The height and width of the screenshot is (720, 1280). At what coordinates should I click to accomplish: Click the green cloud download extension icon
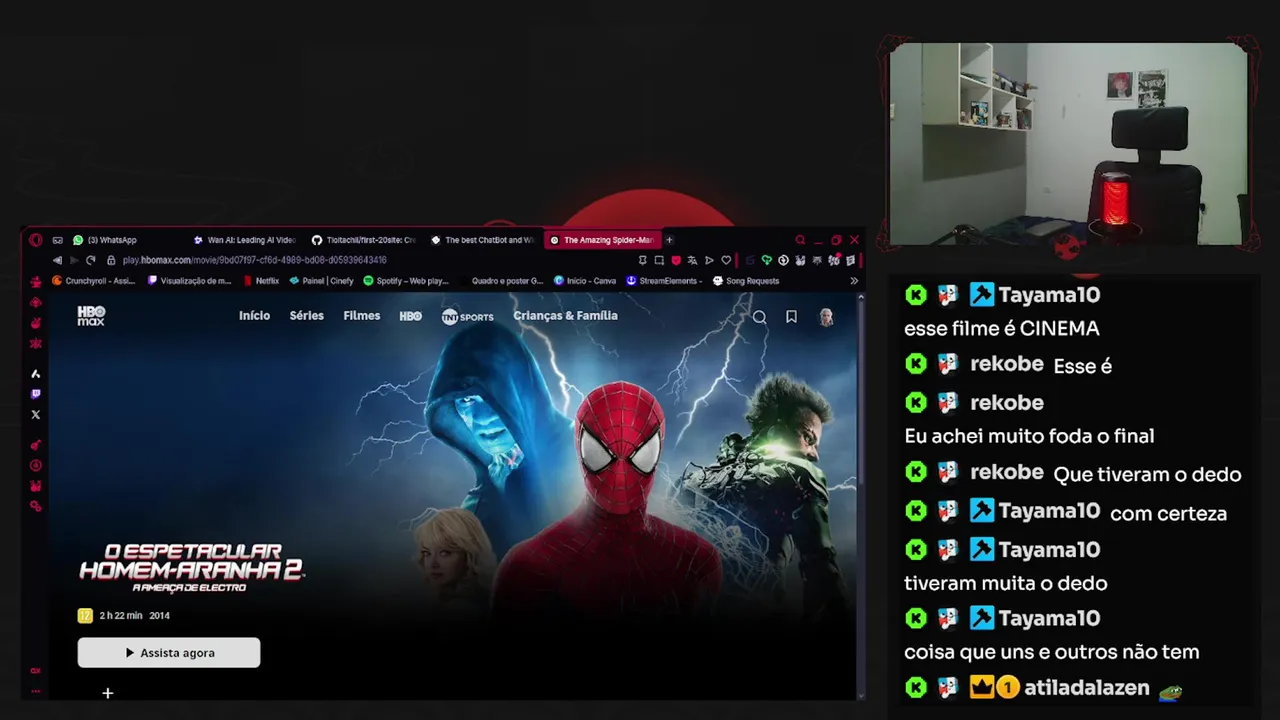coord(767,260)
